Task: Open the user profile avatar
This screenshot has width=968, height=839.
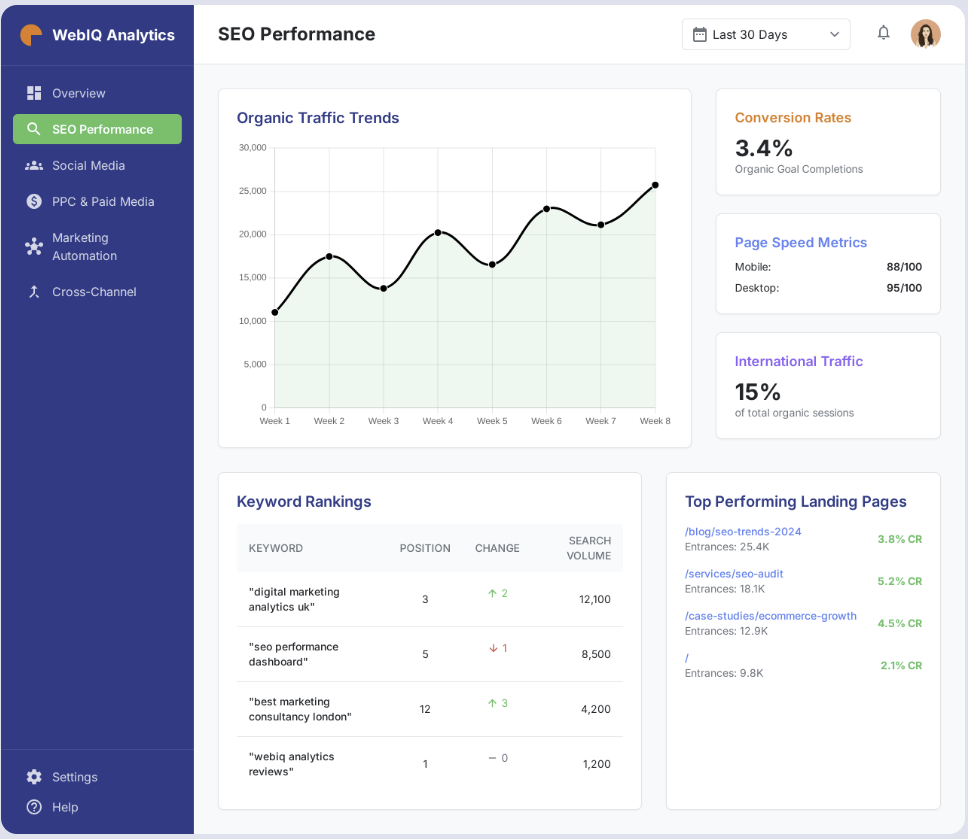Action: (x=925, y=34)
